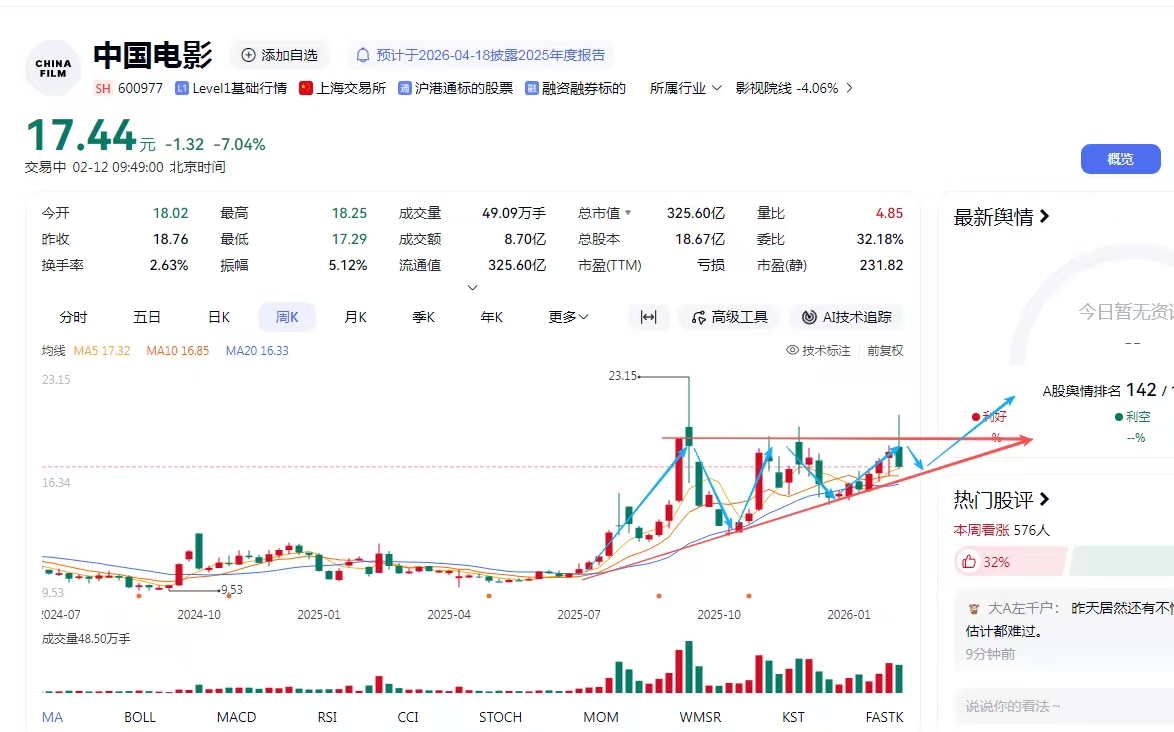The width and height of the screenshot is (1174, 732).
Task: Click the bell icon for 2025年度报告 notice
Action: (363, 55)
